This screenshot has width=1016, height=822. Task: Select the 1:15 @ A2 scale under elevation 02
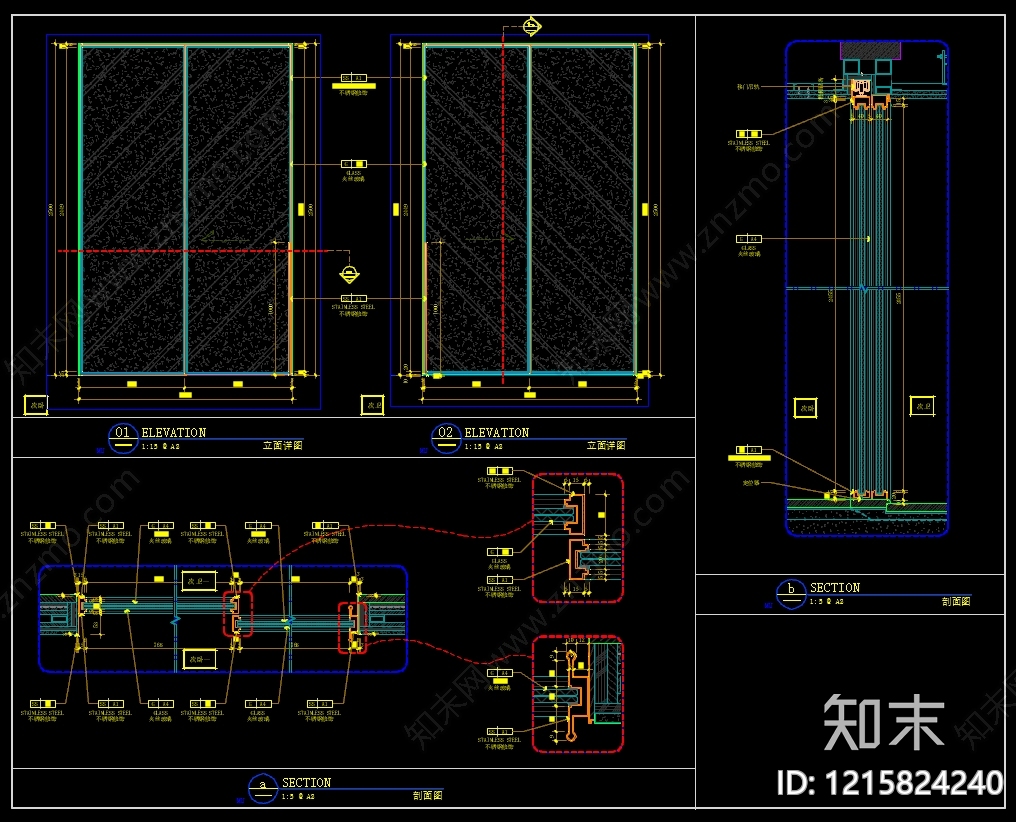point(483,447)
